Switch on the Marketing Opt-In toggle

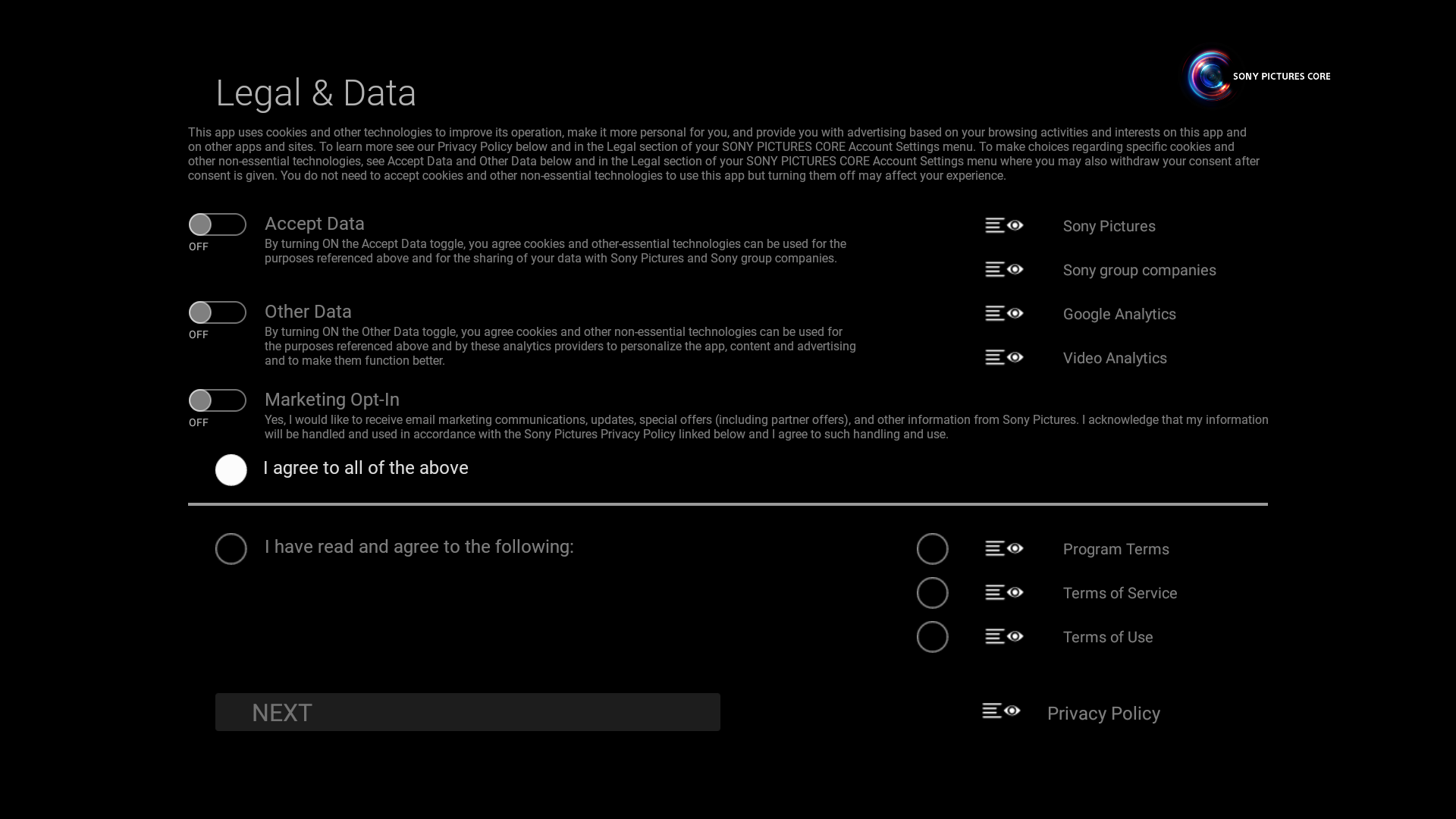(217, 400)
